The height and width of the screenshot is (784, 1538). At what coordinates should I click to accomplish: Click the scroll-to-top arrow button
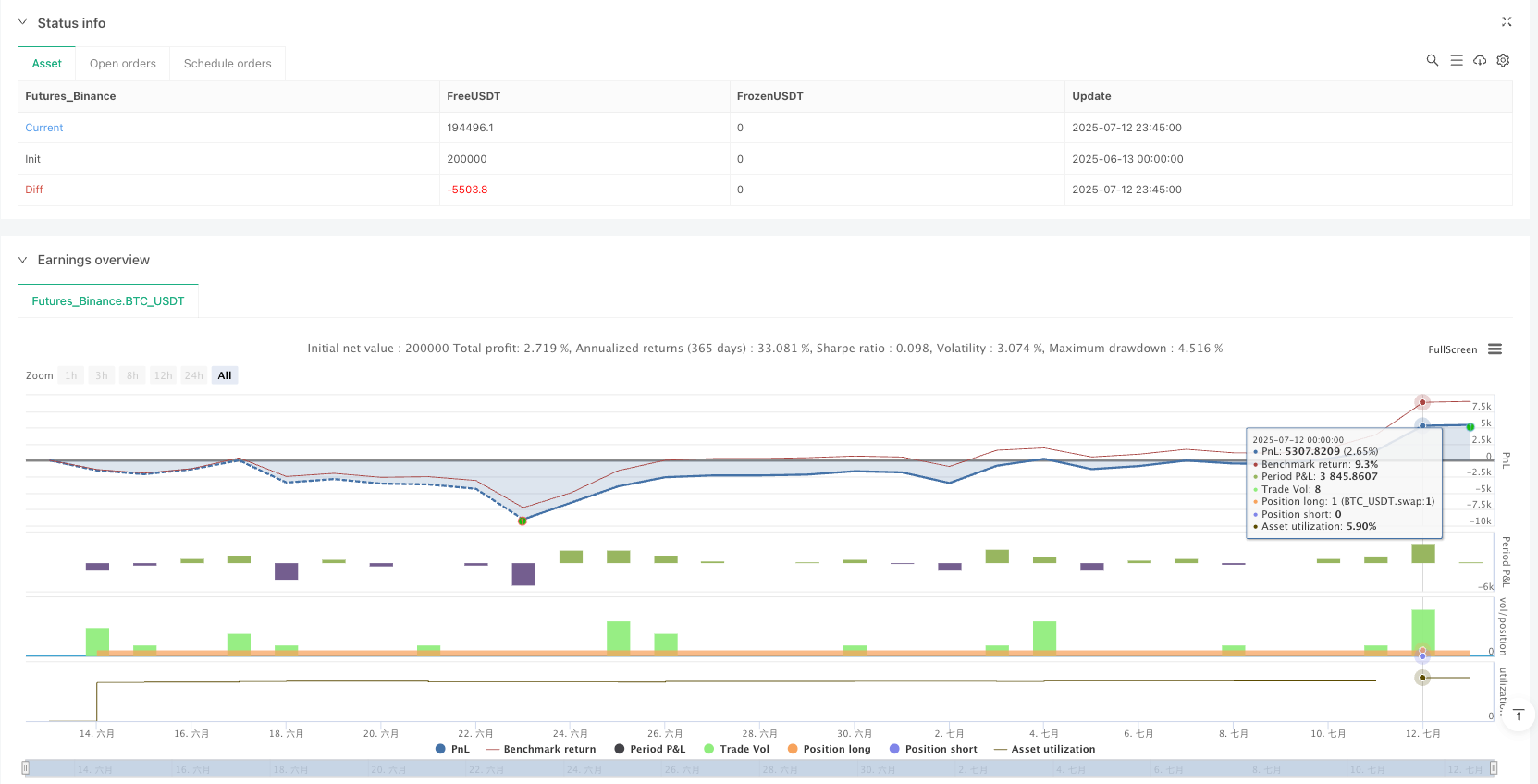(1518, 715)
